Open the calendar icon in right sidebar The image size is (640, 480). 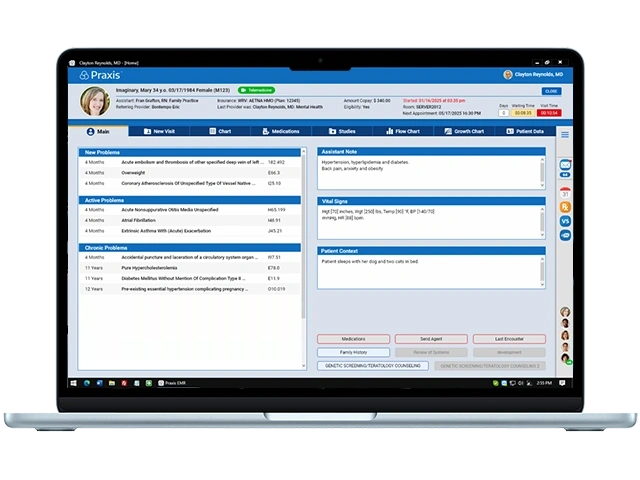[x=565, y=192]
